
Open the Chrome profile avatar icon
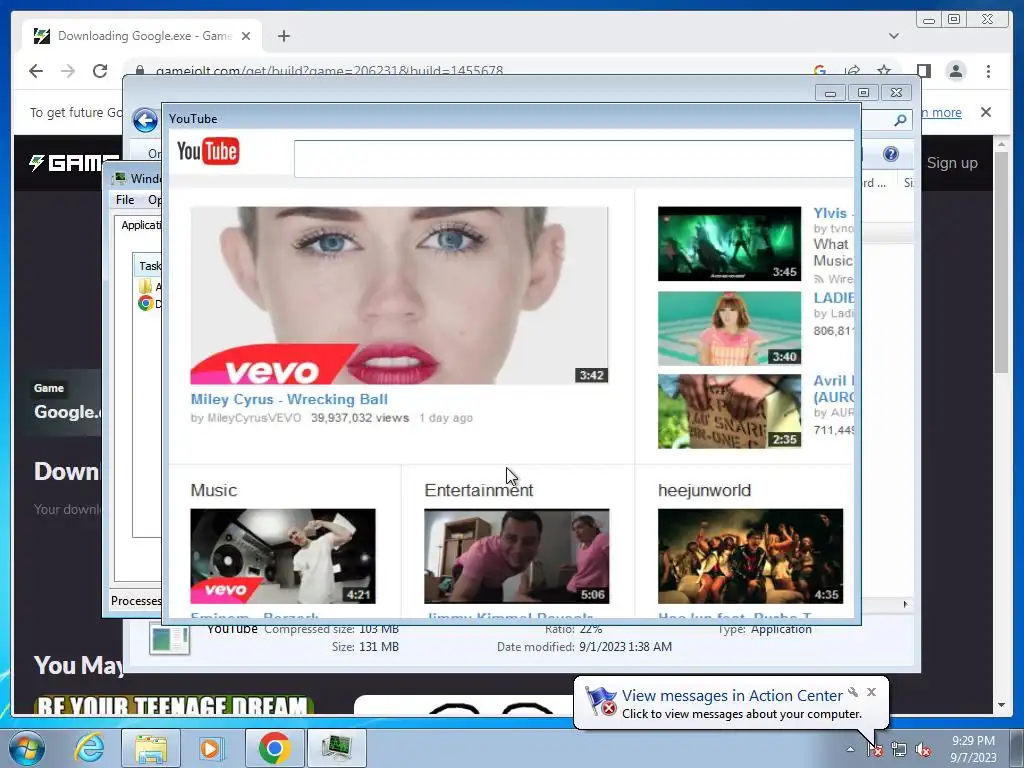pos(956,71)
